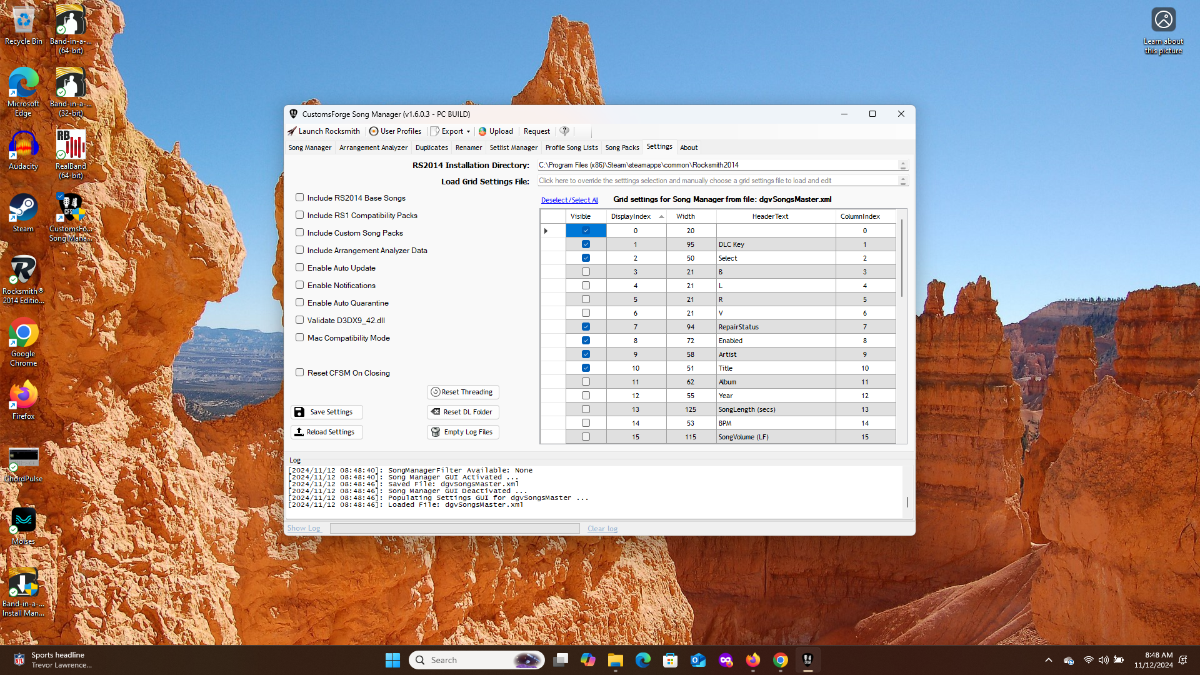Expand the Load Grid Settings File field arrows
Viewport: 1200px width, 675px height.
click(x=903, y=181)
